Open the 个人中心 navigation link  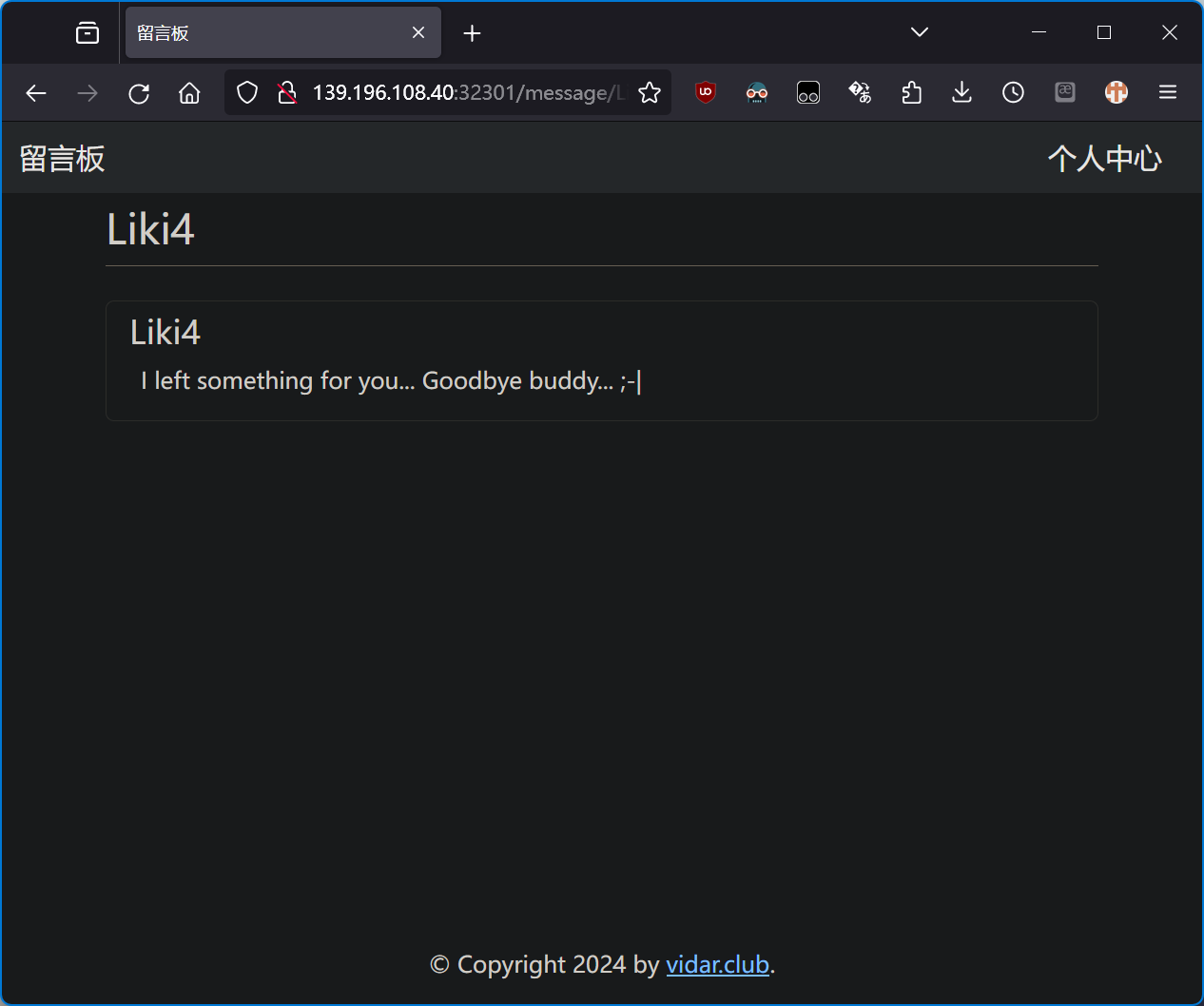[x=1104, y=159]
